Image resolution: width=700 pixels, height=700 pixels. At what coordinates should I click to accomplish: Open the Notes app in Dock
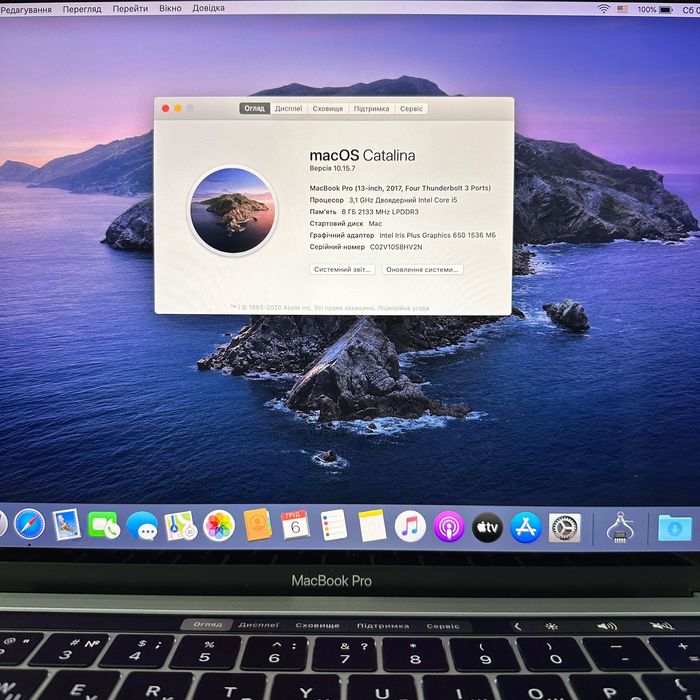coord(372,525)
